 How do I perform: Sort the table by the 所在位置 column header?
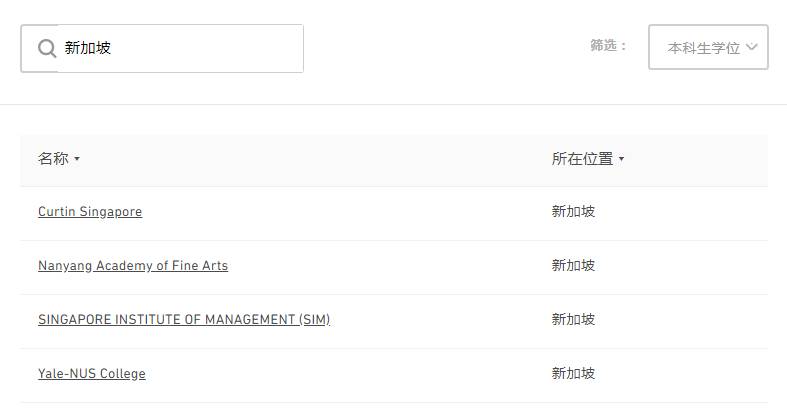(x=582, y=159)
